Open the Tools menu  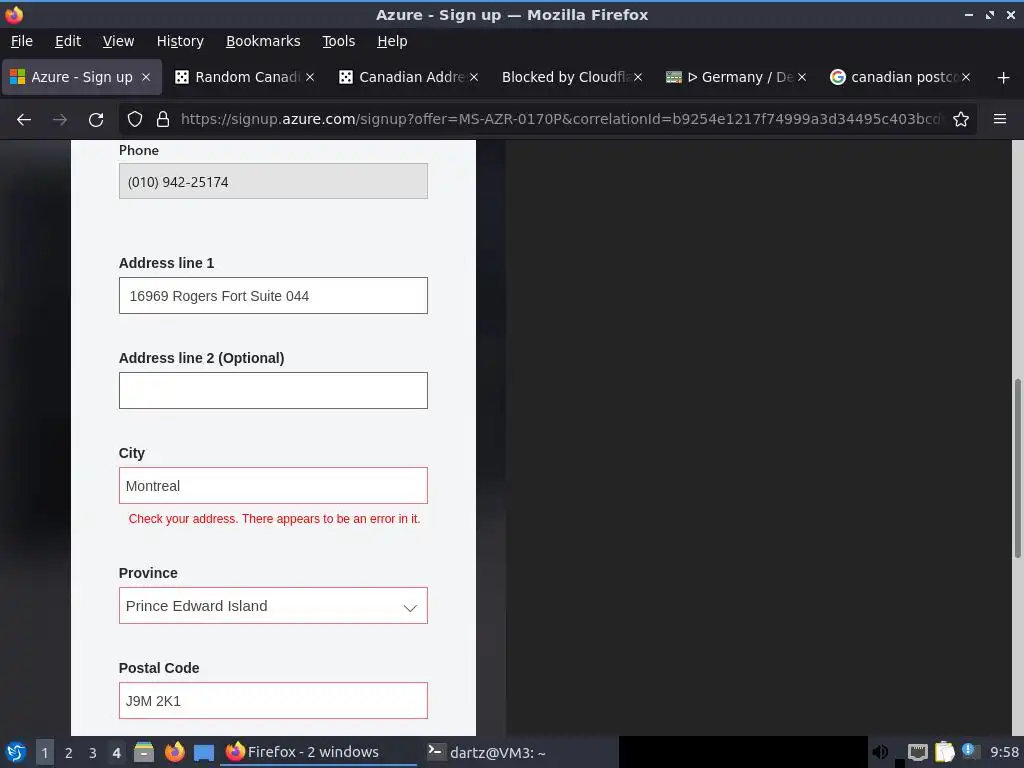338,41
